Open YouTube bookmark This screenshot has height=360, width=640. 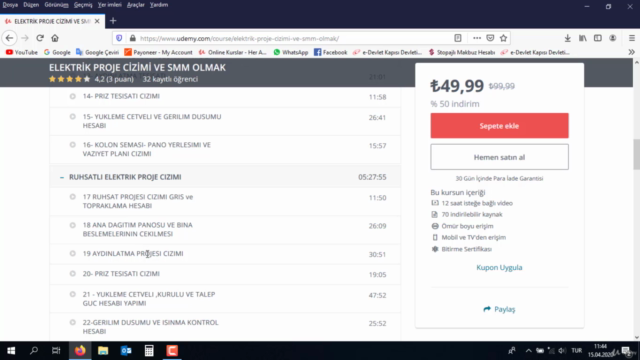point(22,52)
